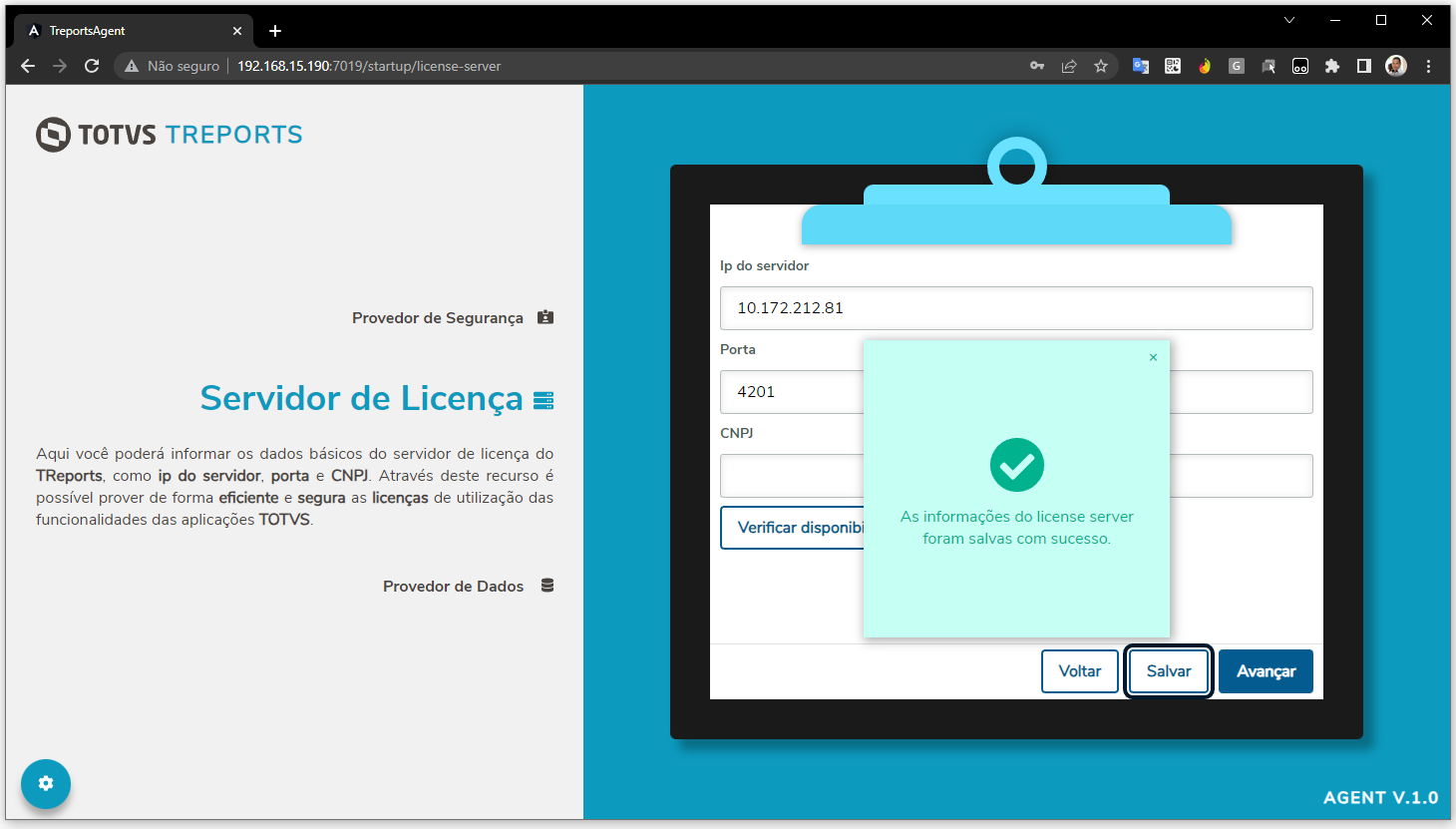
Task: Open the Extensions puzzle menu
Action: pyautogui.click(x=1332, y=66)
